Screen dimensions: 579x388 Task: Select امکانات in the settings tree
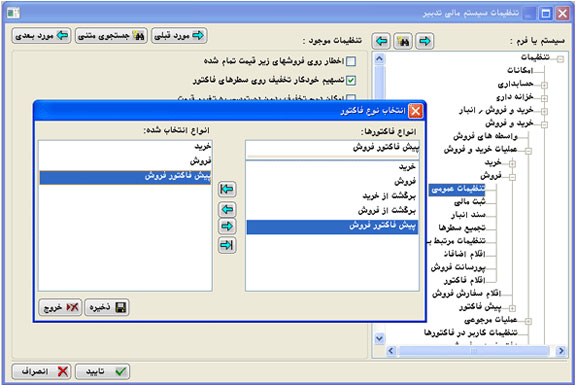coord(520,70)
